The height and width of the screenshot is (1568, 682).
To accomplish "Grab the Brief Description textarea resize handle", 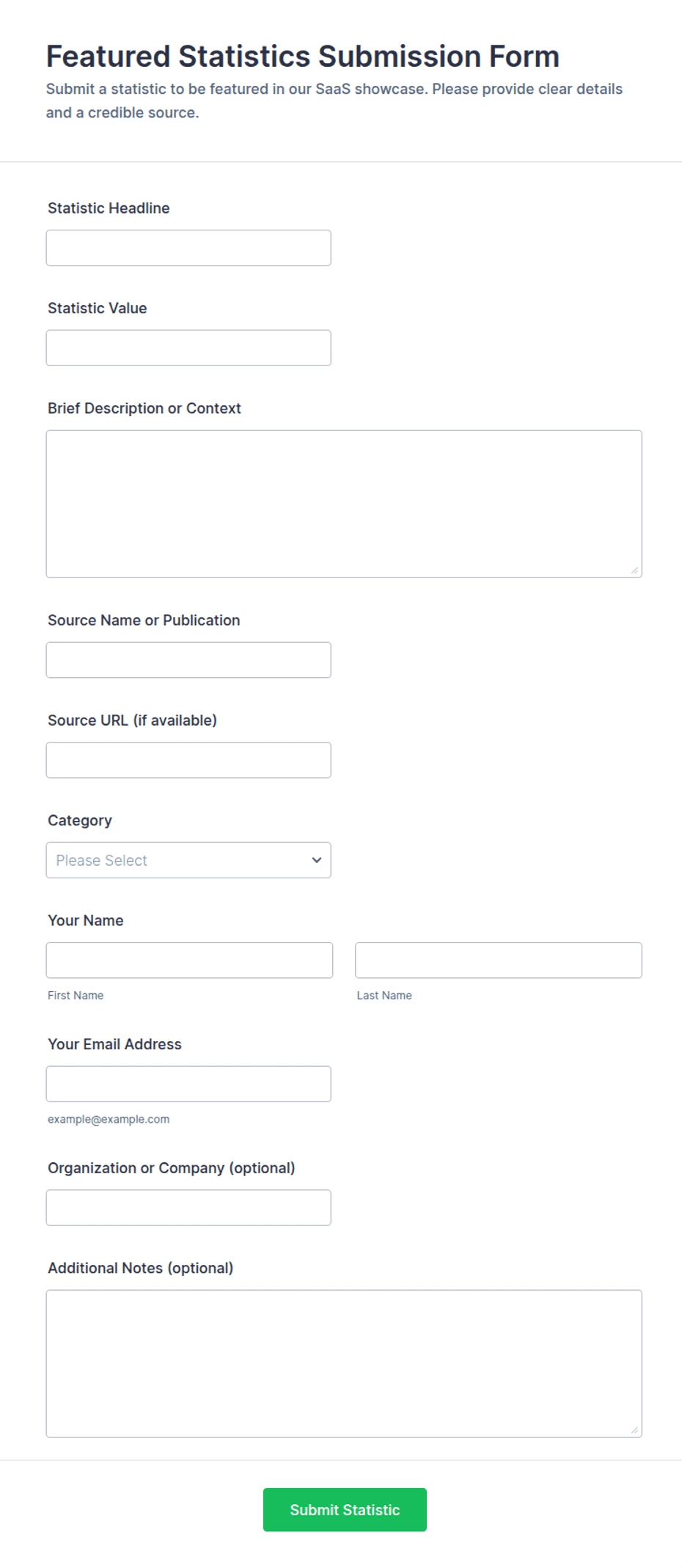I will 635,570.
